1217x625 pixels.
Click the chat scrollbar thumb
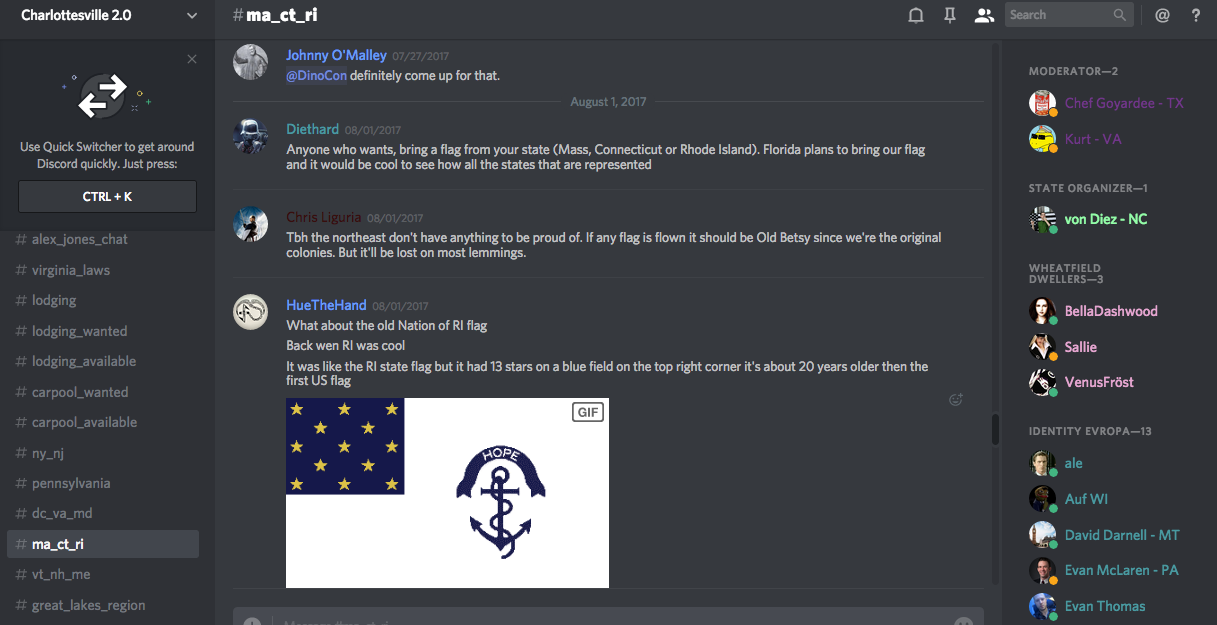(995, 430)
